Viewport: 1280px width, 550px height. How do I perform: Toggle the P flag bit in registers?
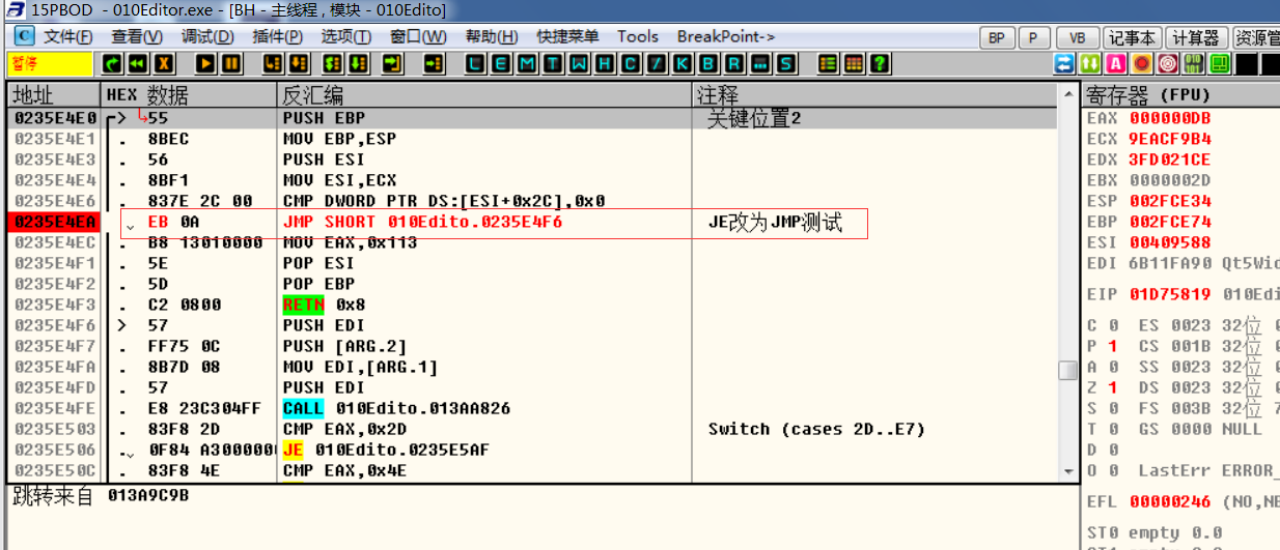coord(1112,346)
